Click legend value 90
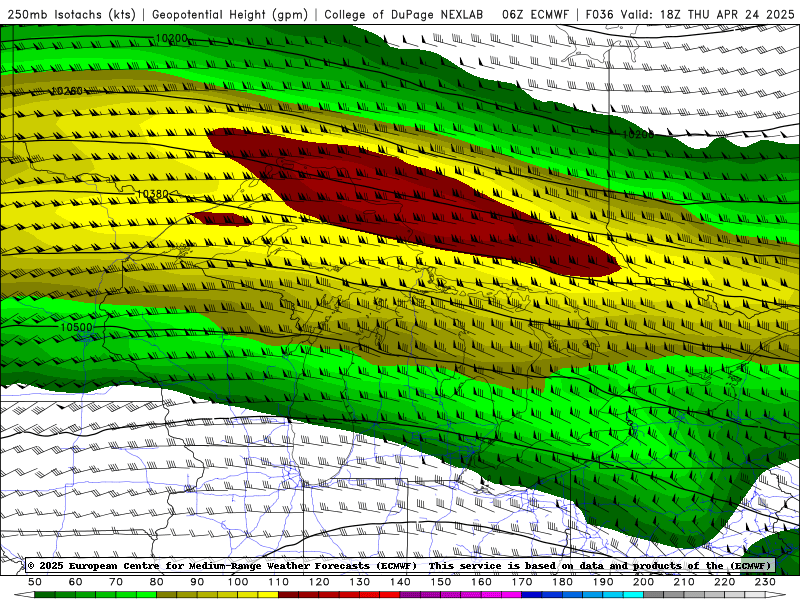The image size is (800, 600). [x=197, y=582]
